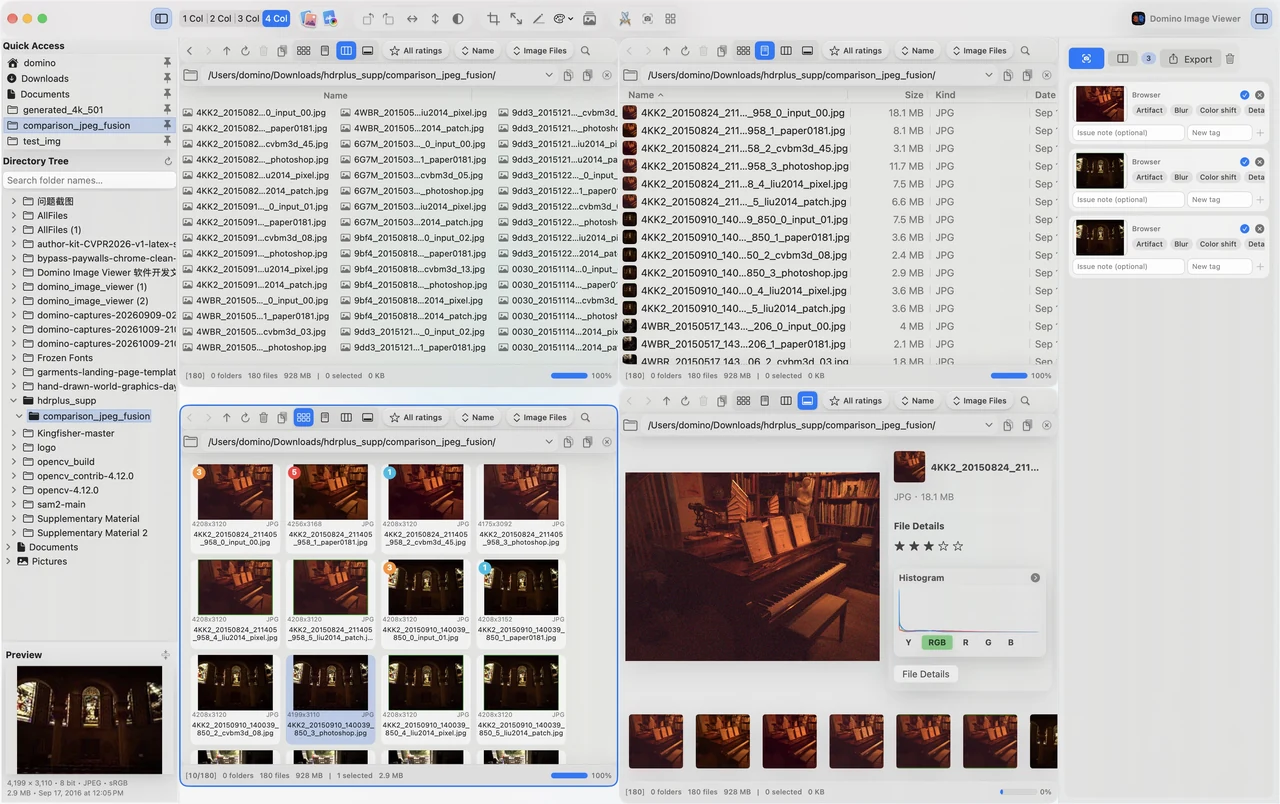The width and height of the screenshot is (1280, 804).
Task: Select the Crop tool in the top toolbar
Action: coord(493,18)
